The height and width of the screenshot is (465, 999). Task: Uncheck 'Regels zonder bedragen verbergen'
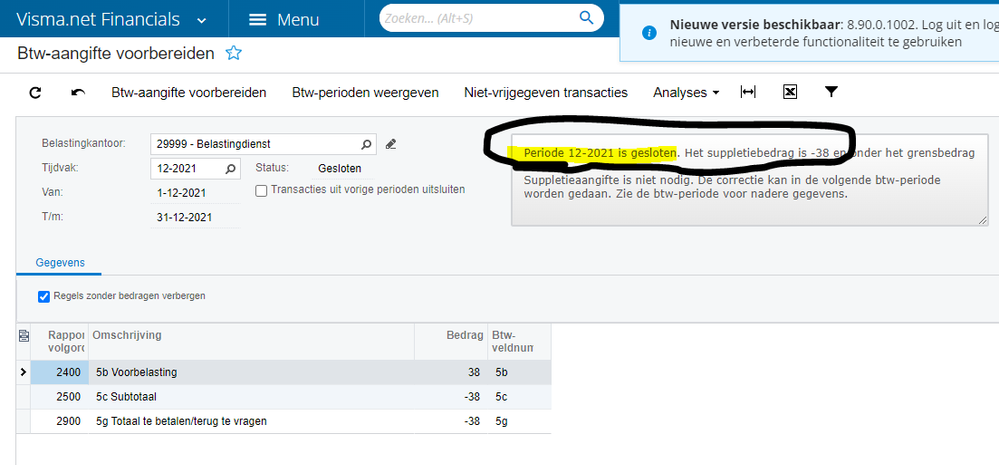tap(44, 296)
